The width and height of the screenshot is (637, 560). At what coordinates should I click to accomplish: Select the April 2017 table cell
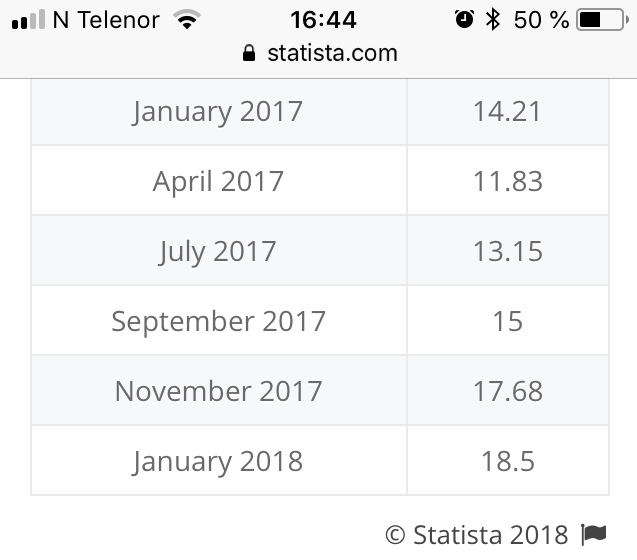(x=219, y=181)
